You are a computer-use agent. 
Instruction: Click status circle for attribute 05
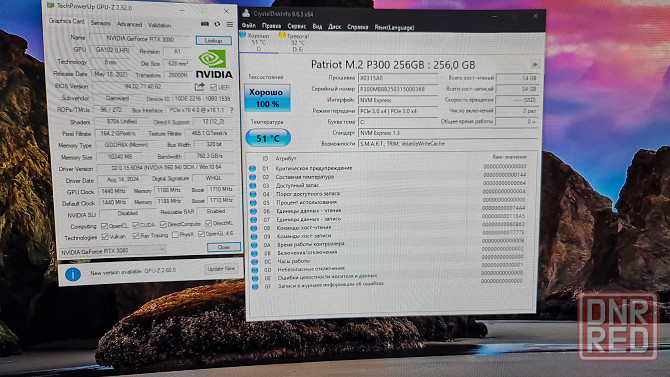(x=253, y=203)
